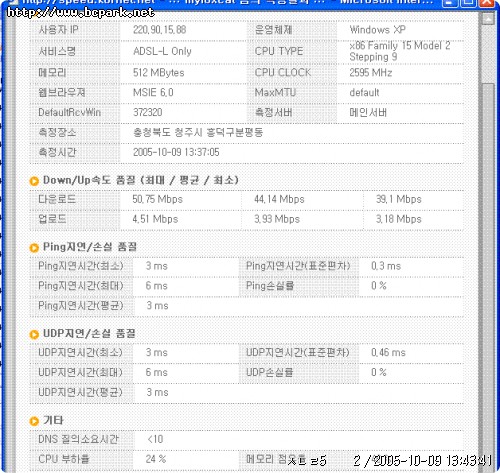Select the ADSL-L Only service name

tap(162, 51)
